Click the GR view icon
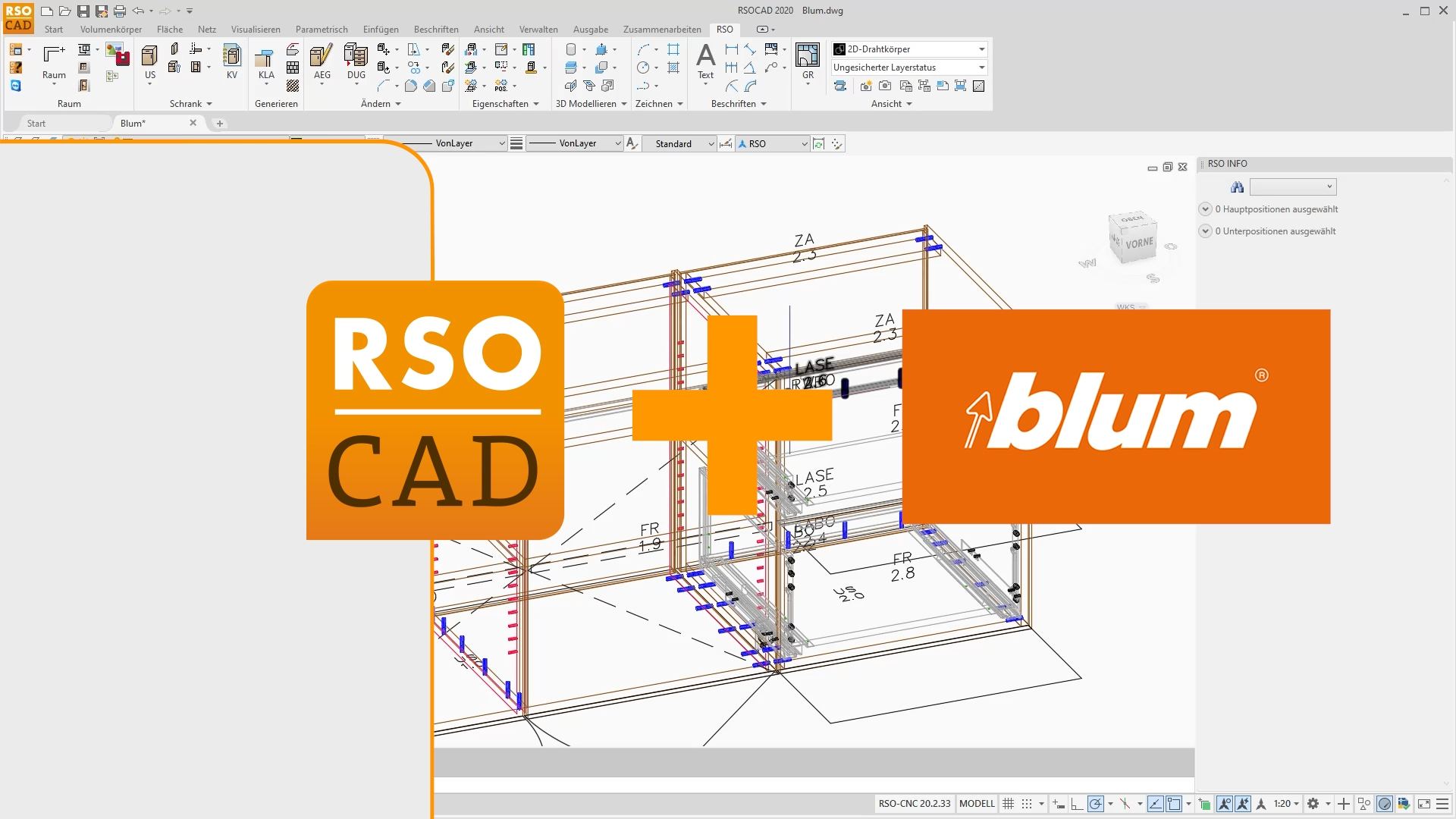The width and height of the screenshot is (1456, 819). tap(808, 56)
